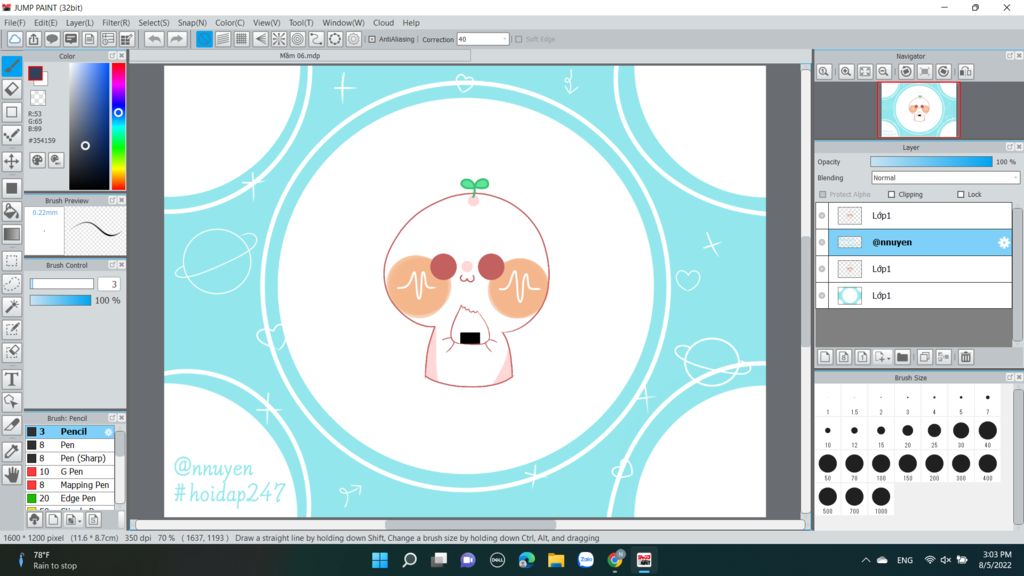
Task: Open Windows Start menu
Action: tap(379, 560)
